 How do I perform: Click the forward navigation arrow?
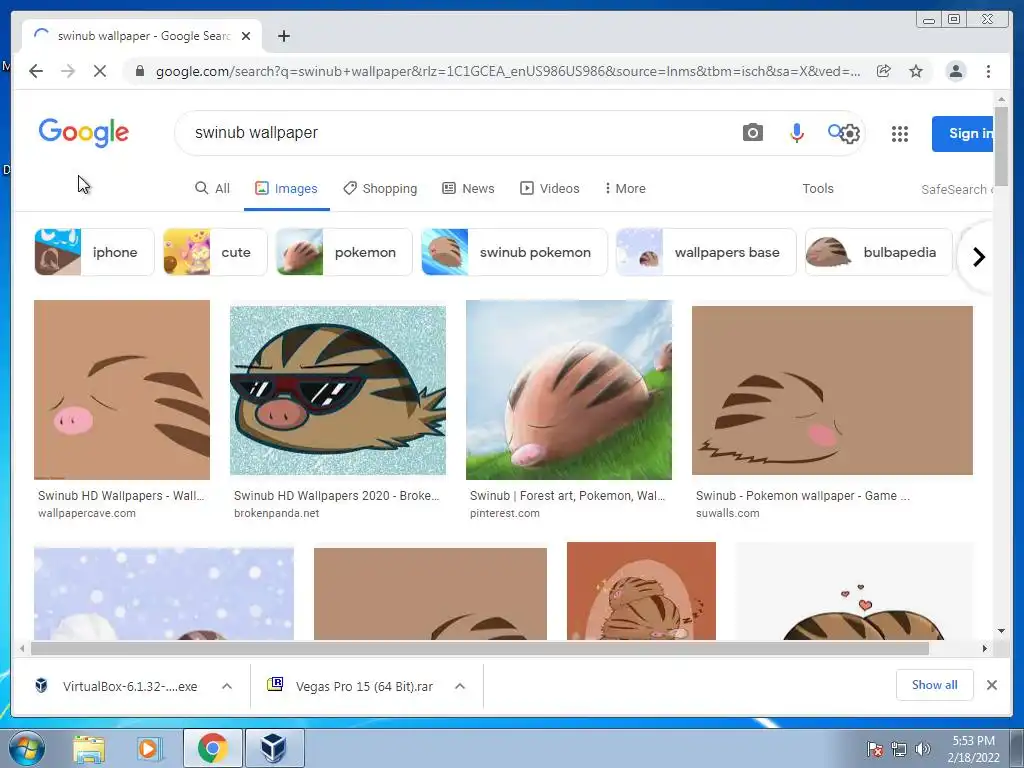tap(68, 71)
